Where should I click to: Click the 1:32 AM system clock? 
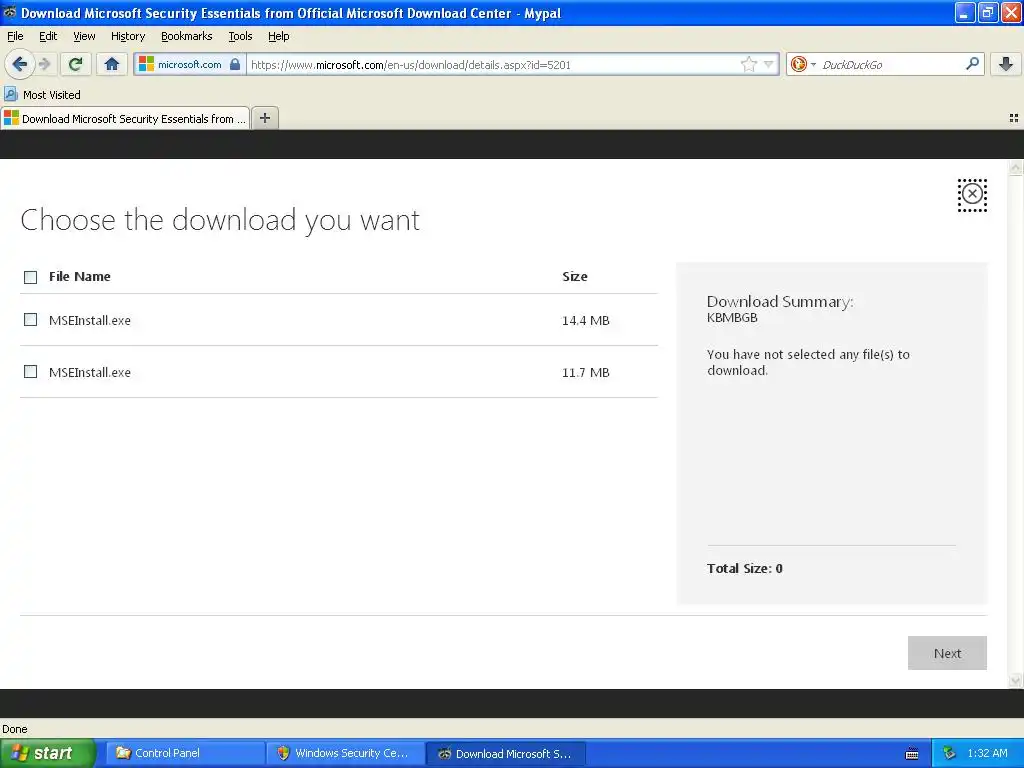pyautogui.click(x=987, y=753)
